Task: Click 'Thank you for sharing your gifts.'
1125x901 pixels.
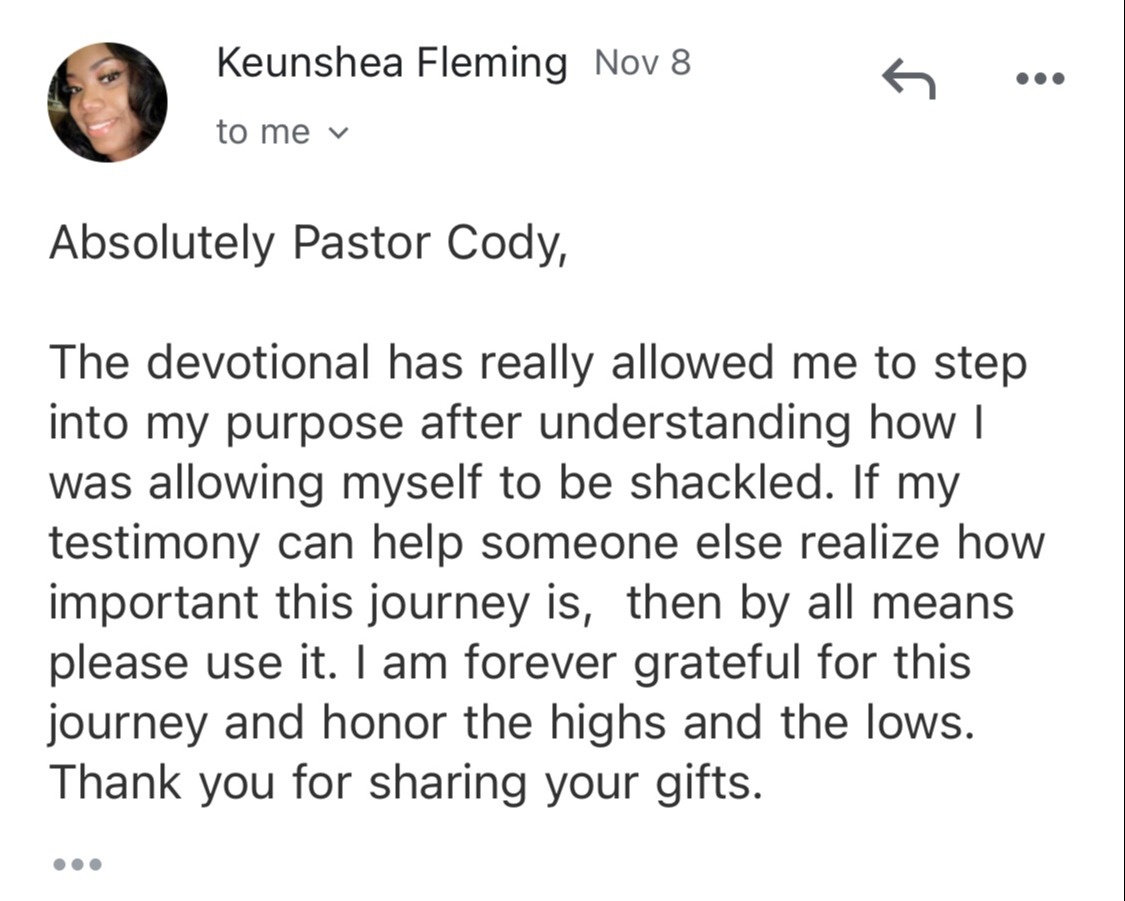Action: pyautogui.click(x=406, y=783)
